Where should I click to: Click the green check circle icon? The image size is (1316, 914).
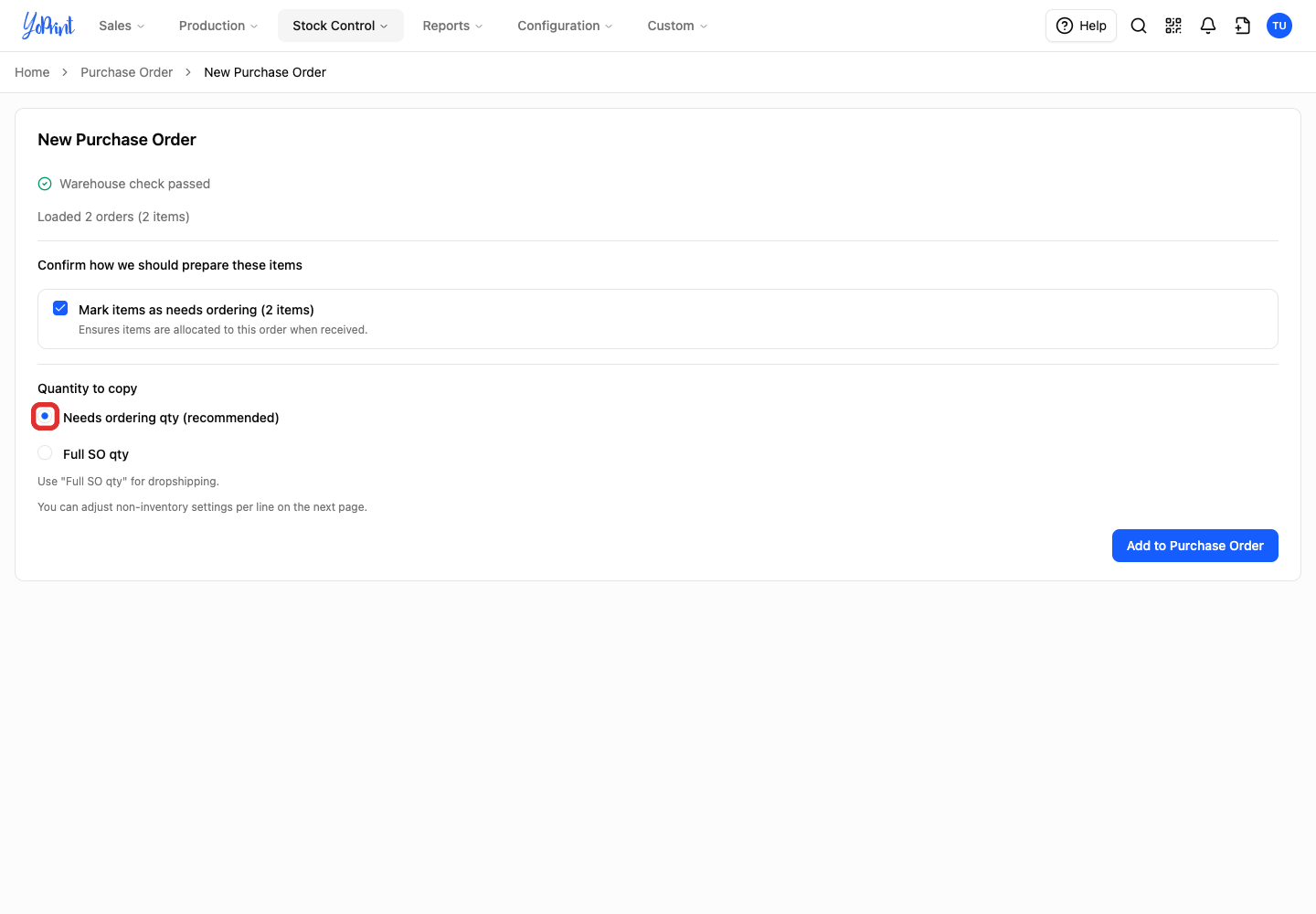(45, 184)
